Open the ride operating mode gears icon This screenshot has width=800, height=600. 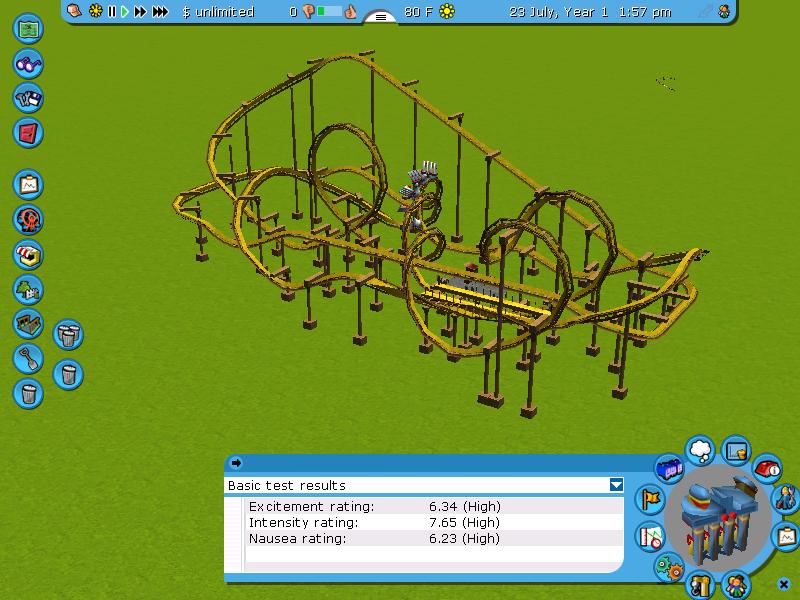669,567
